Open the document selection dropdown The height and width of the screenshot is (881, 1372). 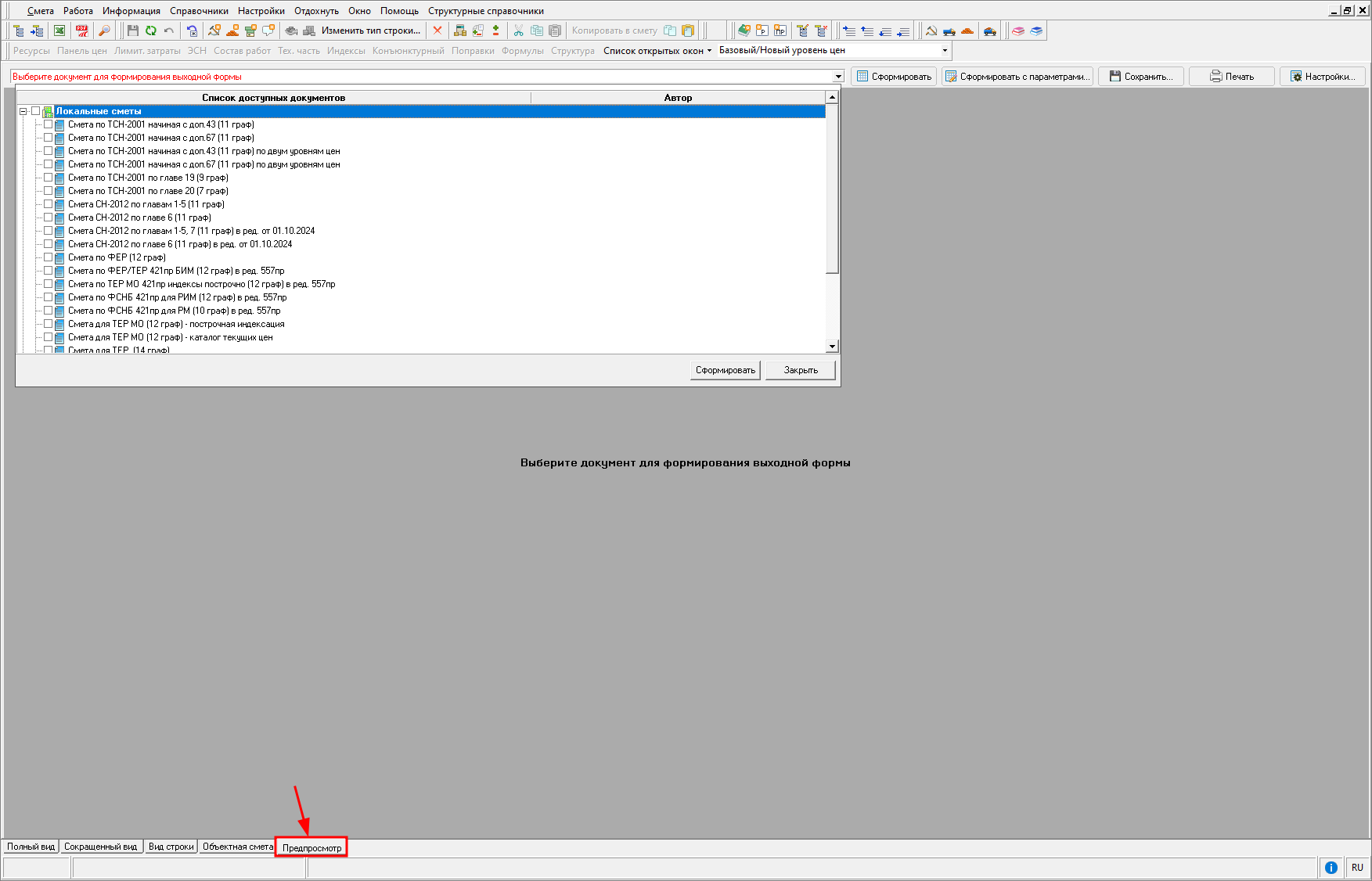838,77
